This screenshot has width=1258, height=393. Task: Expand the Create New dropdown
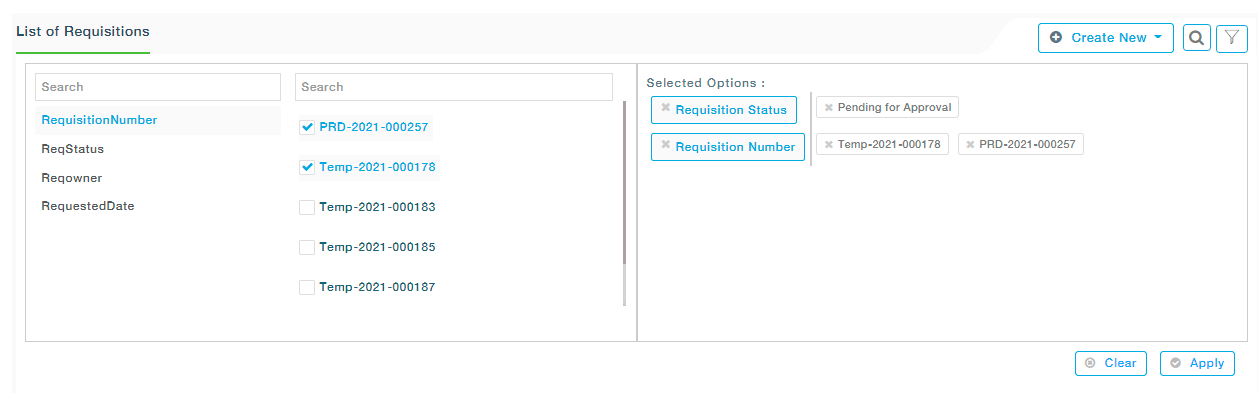pos(1106,38)
